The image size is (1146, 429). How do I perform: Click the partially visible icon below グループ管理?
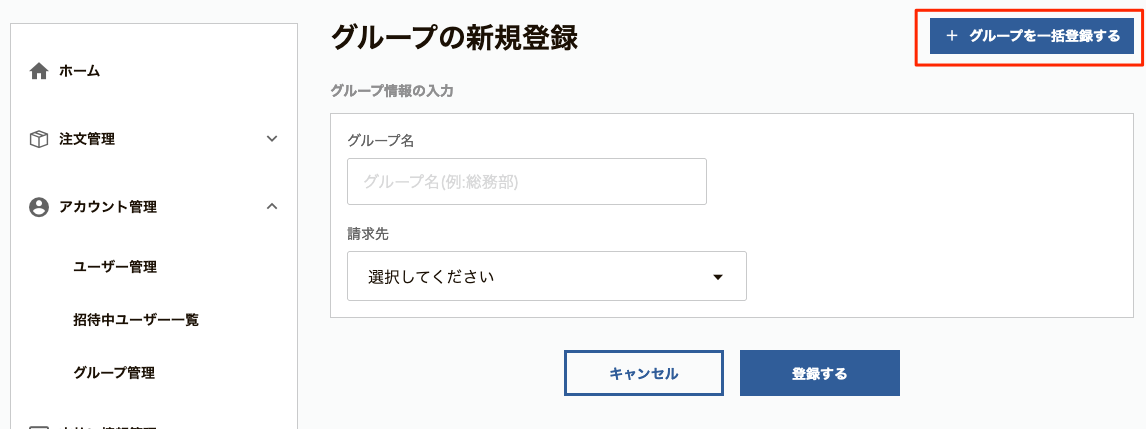click(39, 426)
